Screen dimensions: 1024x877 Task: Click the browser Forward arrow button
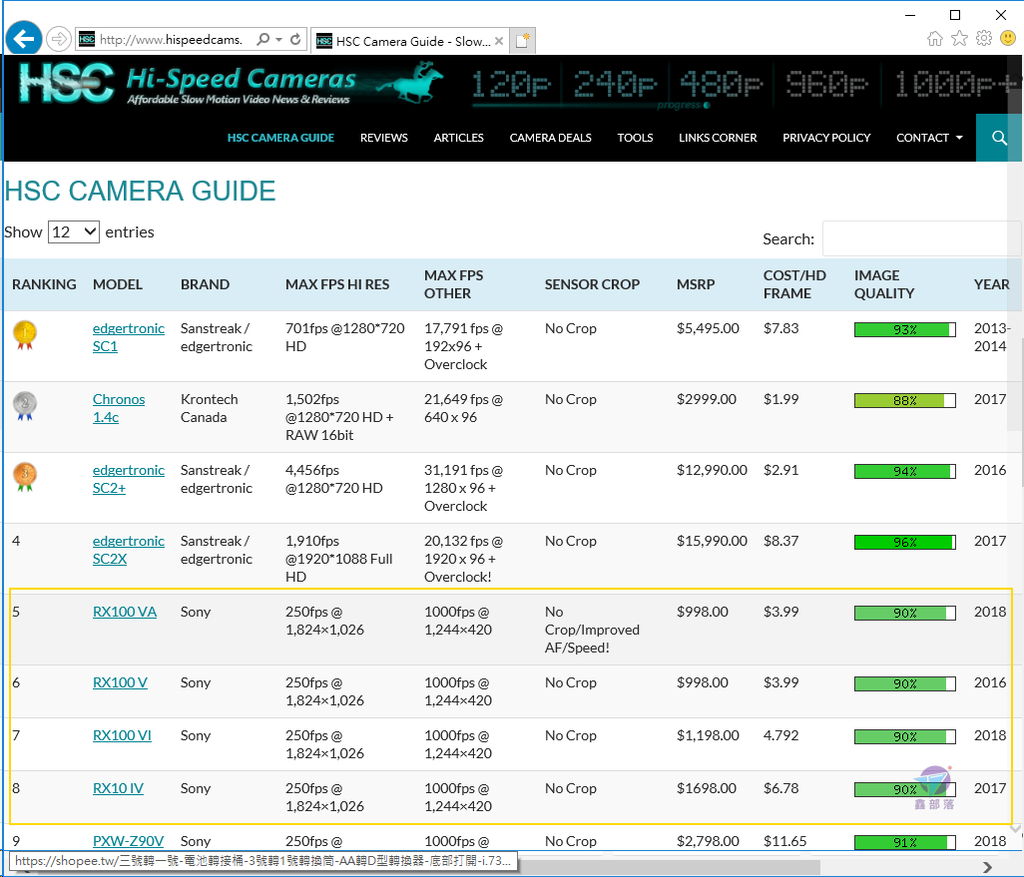point(59,39)
